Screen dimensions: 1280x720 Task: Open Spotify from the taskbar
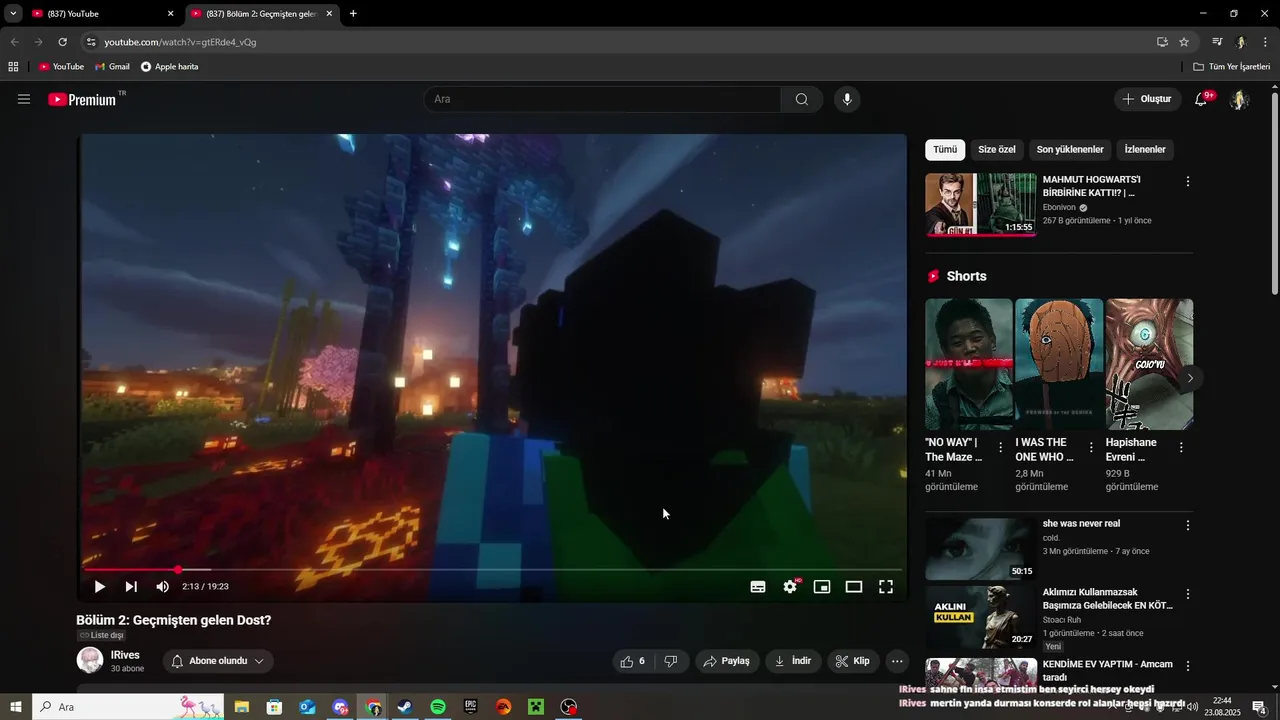coord(438,707)
